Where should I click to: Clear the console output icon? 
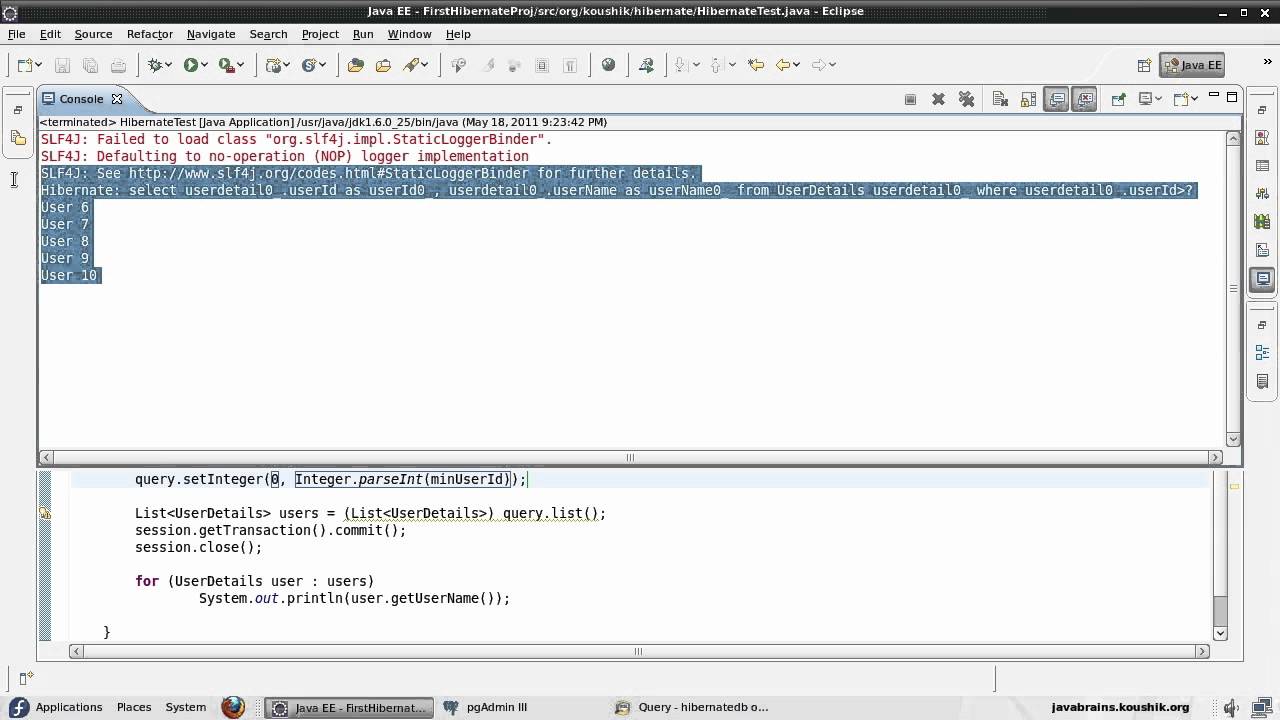point(1000,99)
